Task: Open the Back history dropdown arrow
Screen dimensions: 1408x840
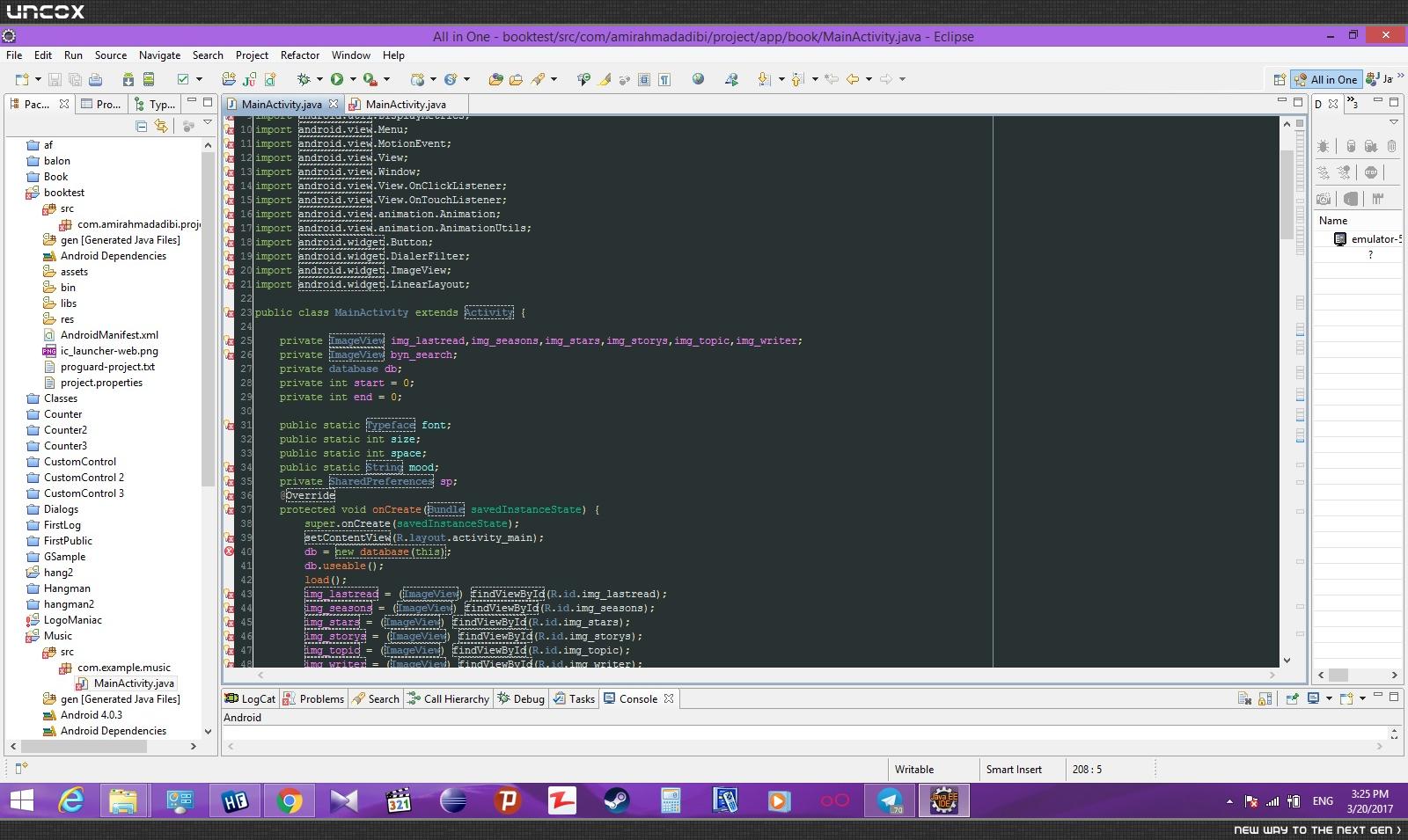Action: [x=869, y=79]
